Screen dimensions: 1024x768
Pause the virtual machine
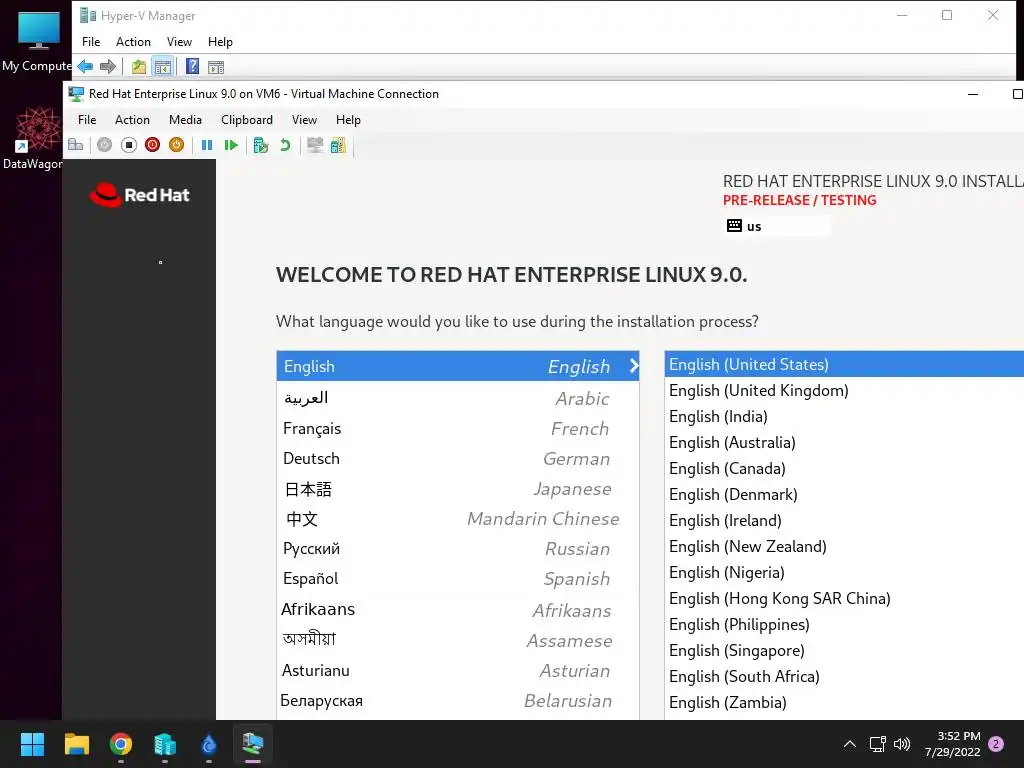click(x=207, y=145)
